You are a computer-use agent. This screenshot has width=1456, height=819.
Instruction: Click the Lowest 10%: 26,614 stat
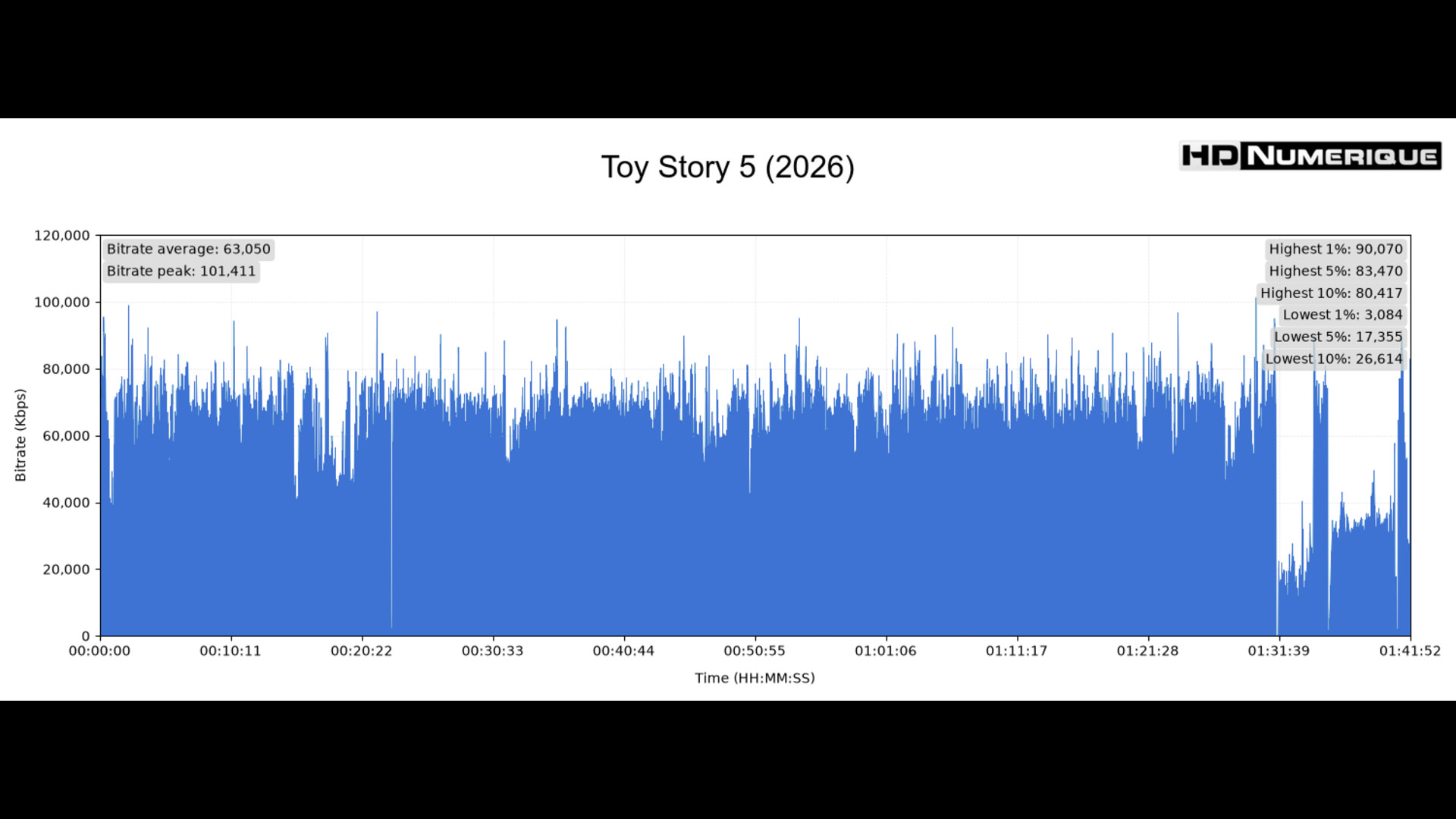click(1334, 359)
